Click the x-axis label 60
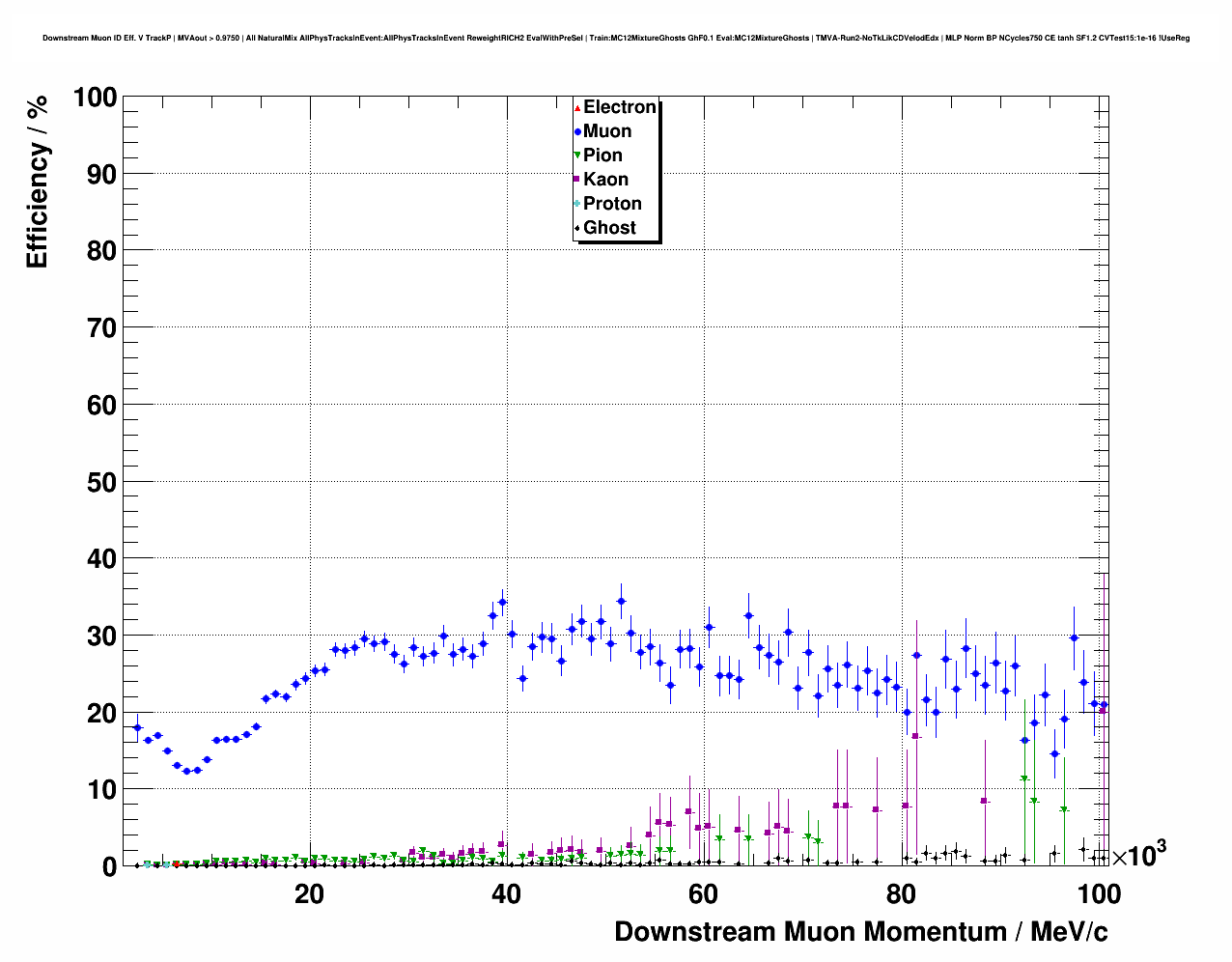 (x=703, y=893)
